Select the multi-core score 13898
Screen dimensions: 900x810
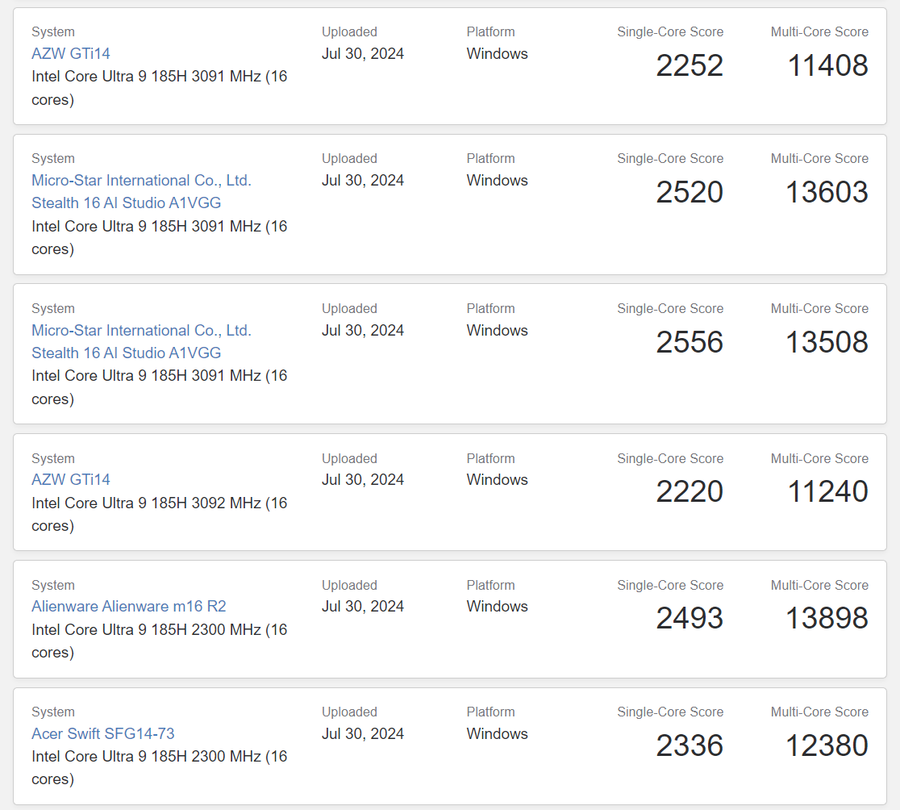(827, 619)
